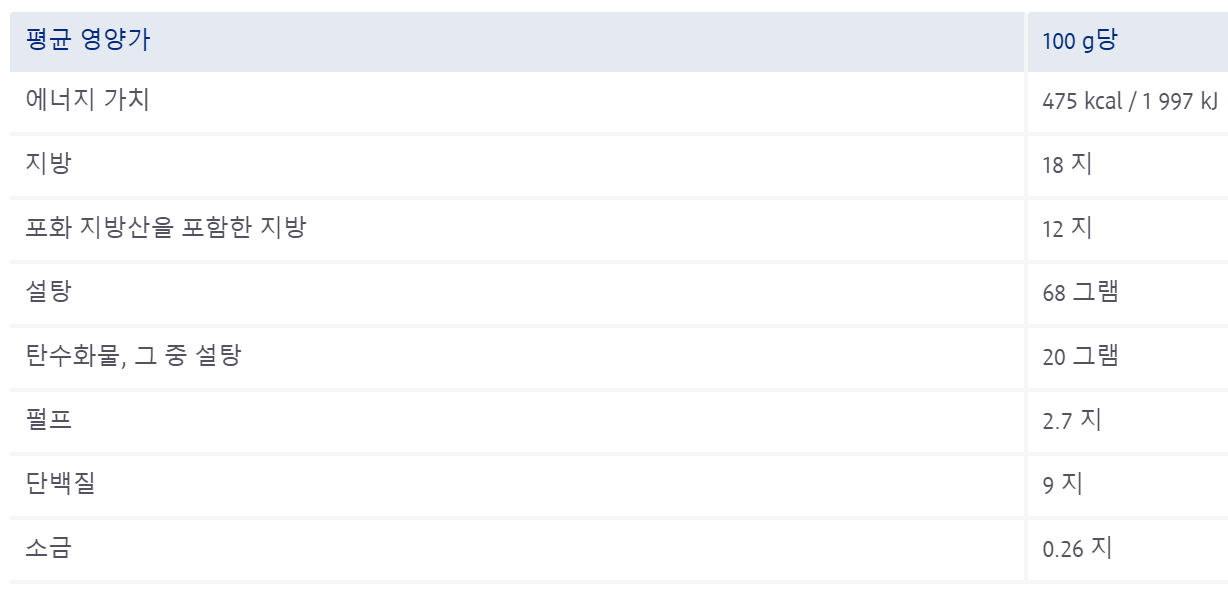Click the empty area in 소금 row
Screen dimensions: 1228x592
550,549
